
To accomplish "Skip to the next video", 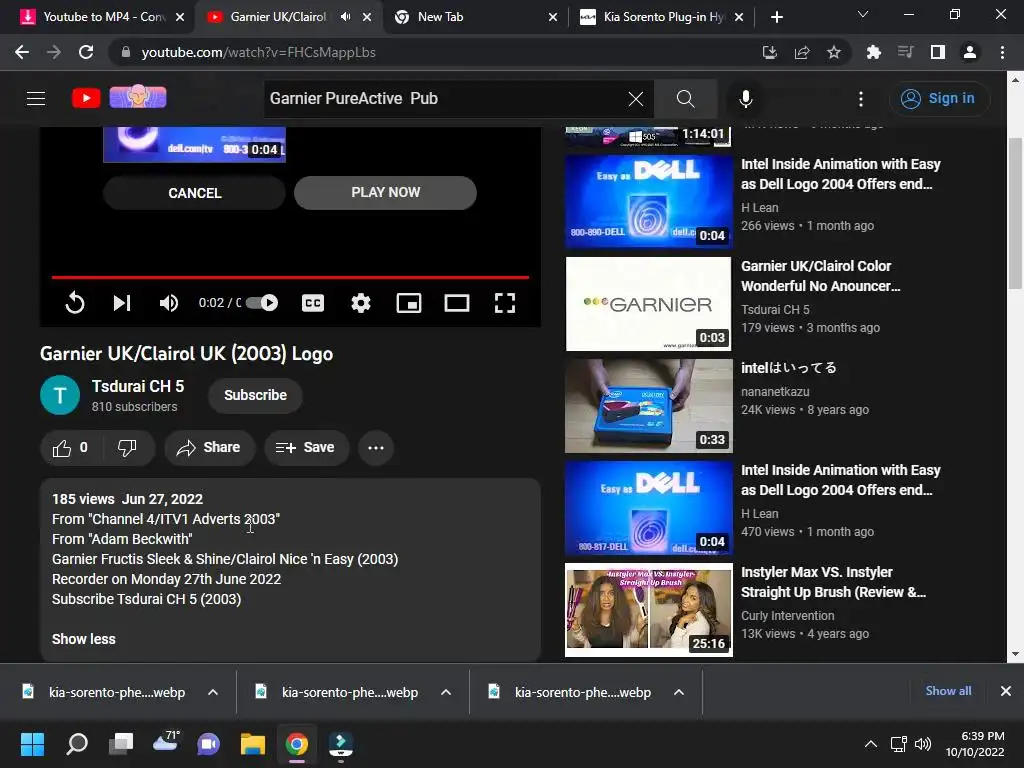I will point(122,303).
